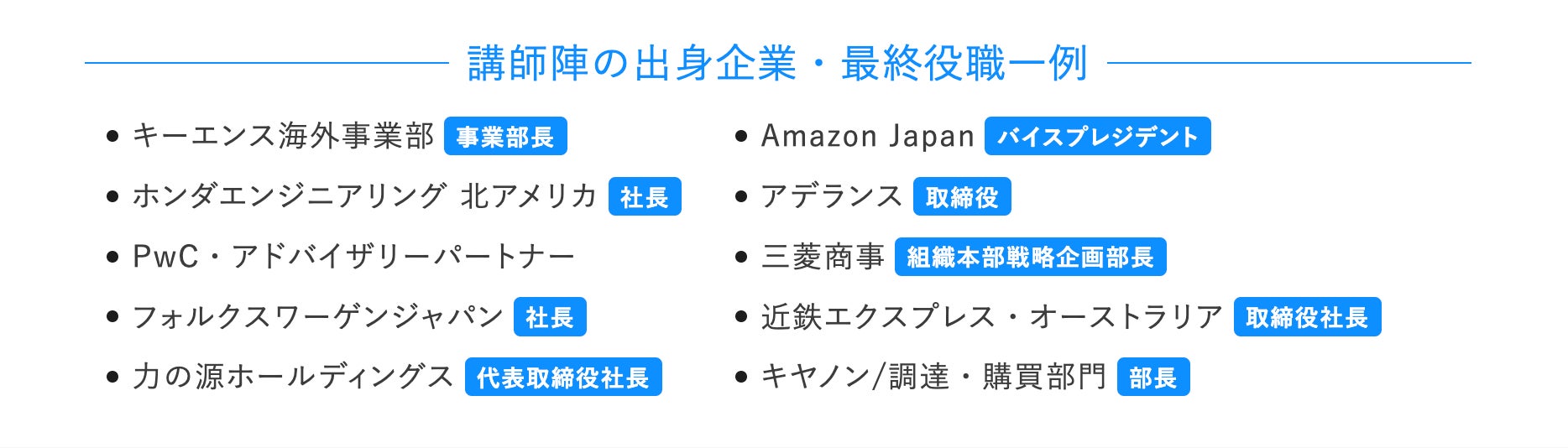
Task: Click the 組織本部戦略企画部長 badge
Action: [1030, 258]
